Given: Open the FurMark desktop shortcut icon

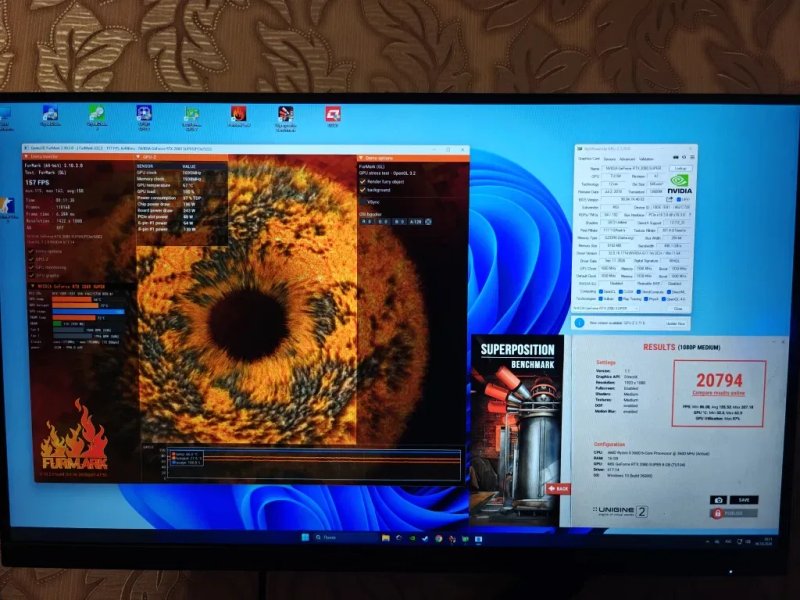Looking at the screenshot, I should pos(238,114).
